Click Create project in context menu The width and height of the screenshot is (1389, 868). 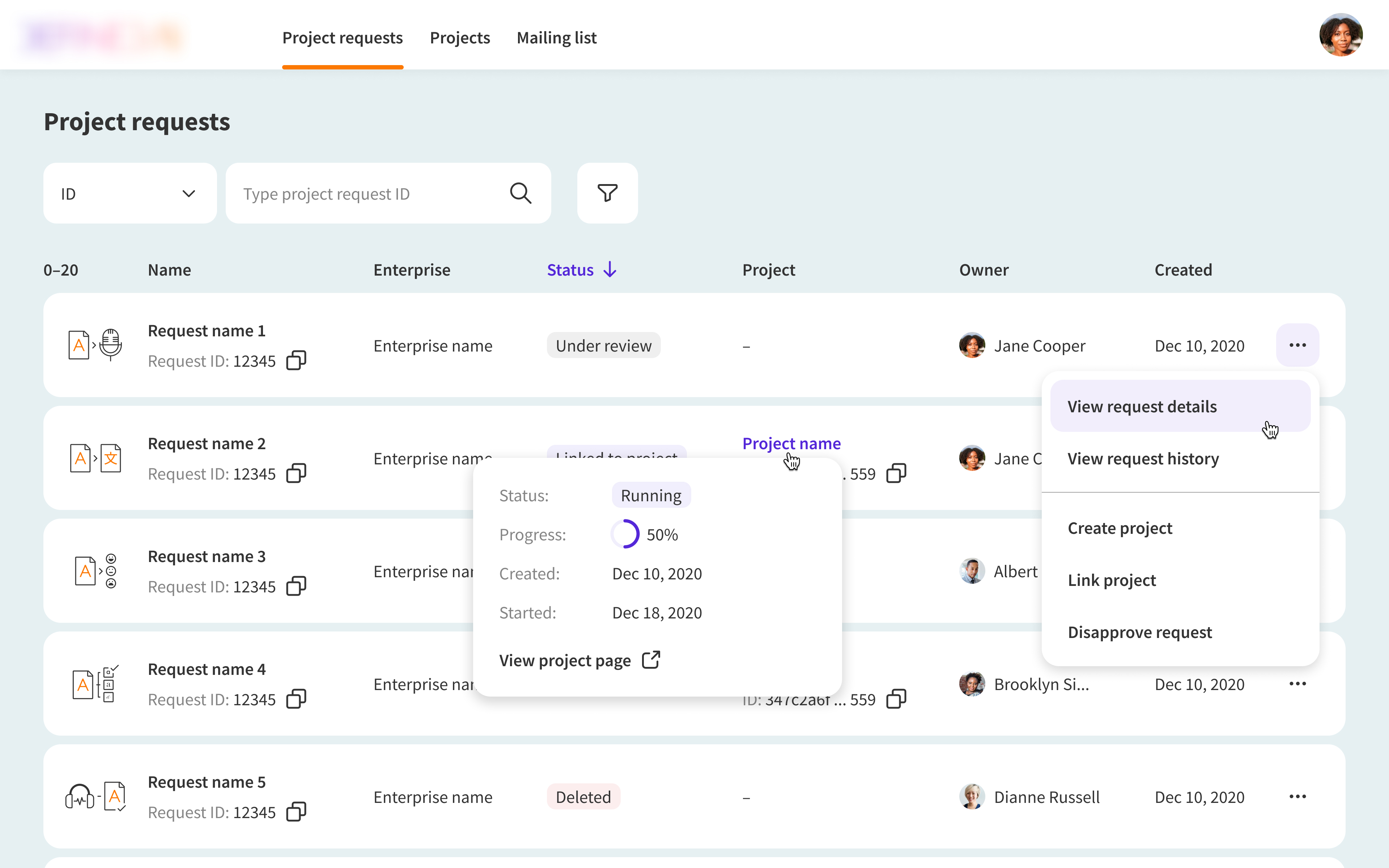tap(1120, 528)
